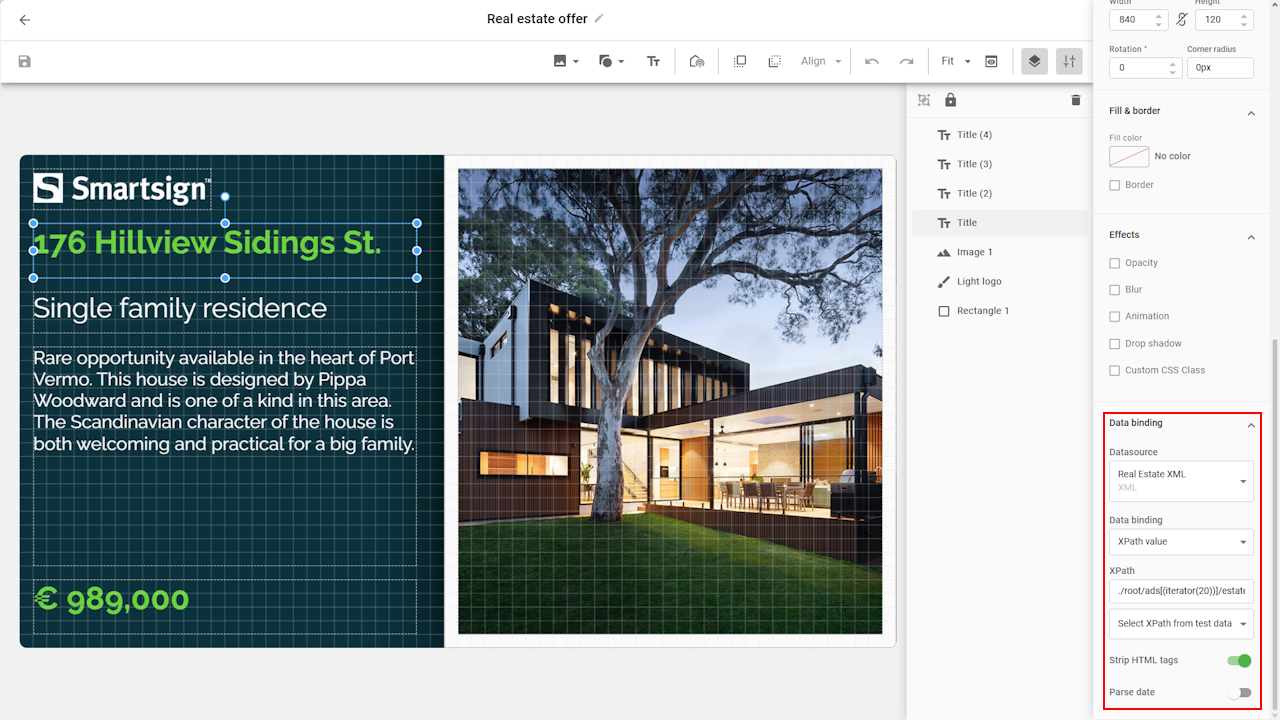Click the lock layer icon
The width and height of the screenshot is (1280, 720).
coord(950,100)
